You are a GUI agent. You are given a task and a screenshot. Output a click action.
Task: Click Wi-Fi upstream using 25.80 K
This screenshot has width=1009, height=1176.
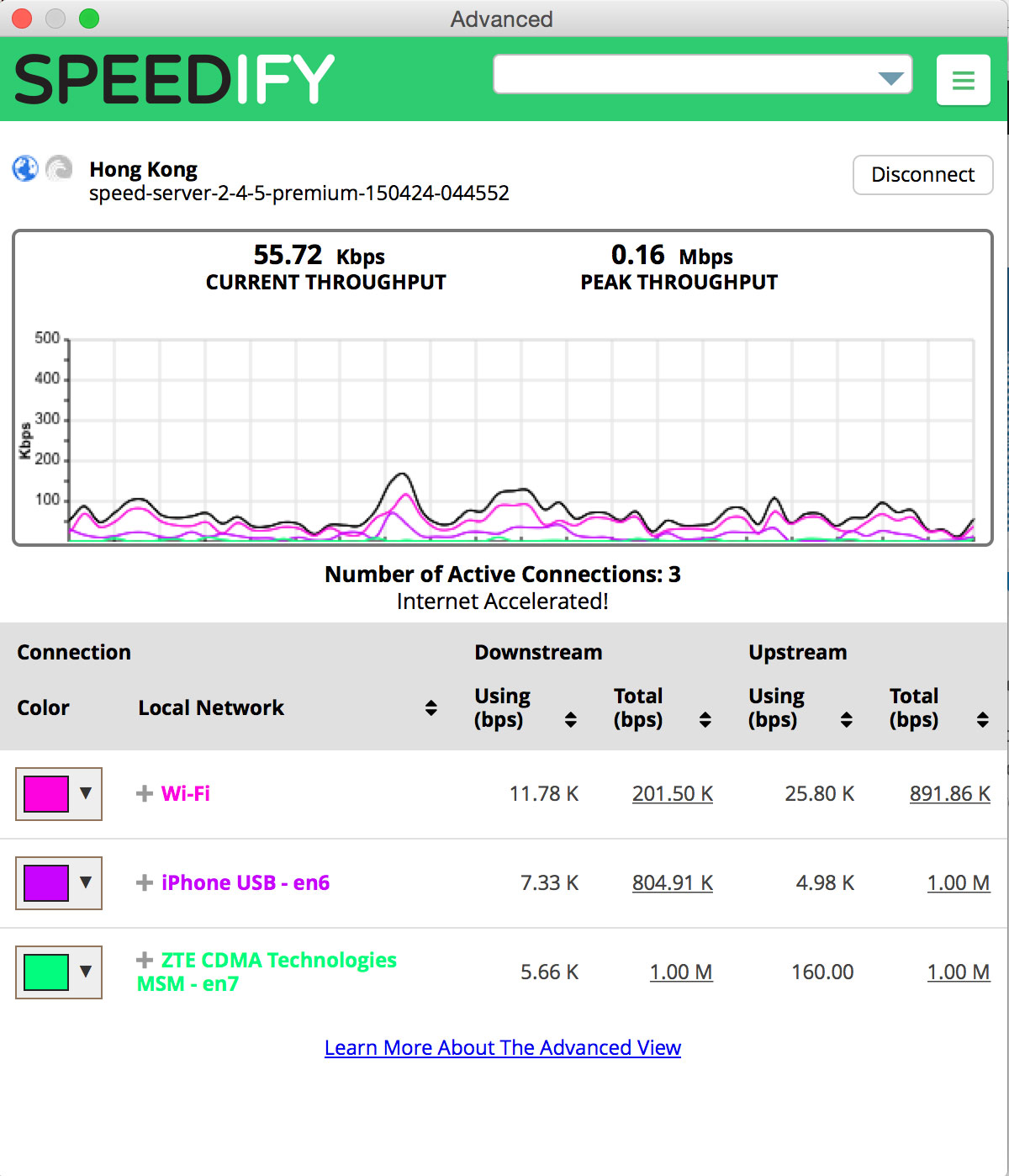tap(820, 793)
